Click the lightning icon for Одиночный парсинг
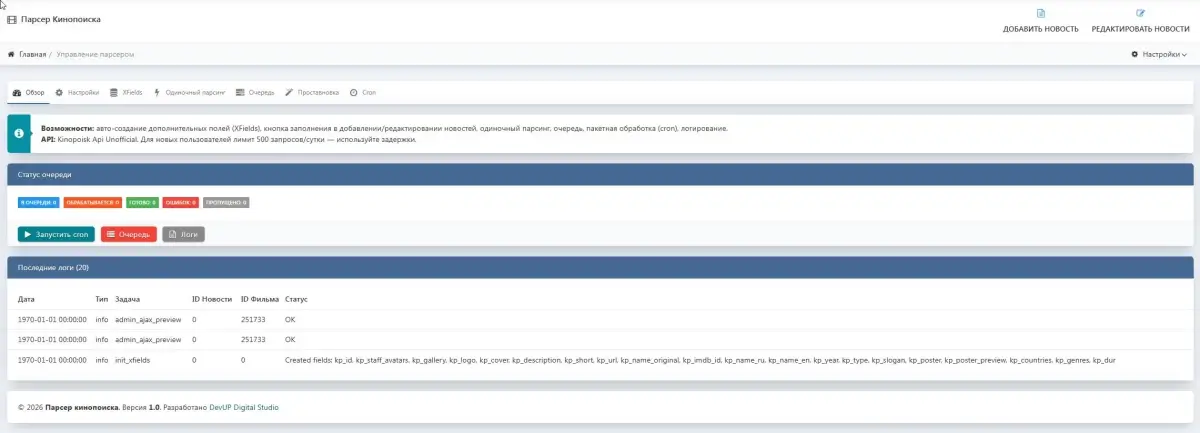This screenshot has height=433, width=1200. (x=157, y=92)
